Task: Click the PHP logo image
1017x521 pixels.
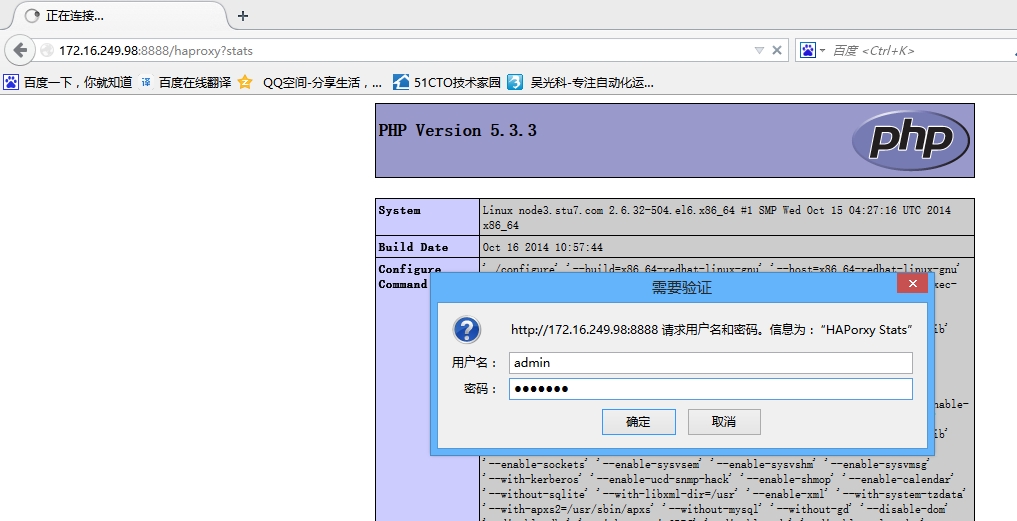Action: pos(911,140)
